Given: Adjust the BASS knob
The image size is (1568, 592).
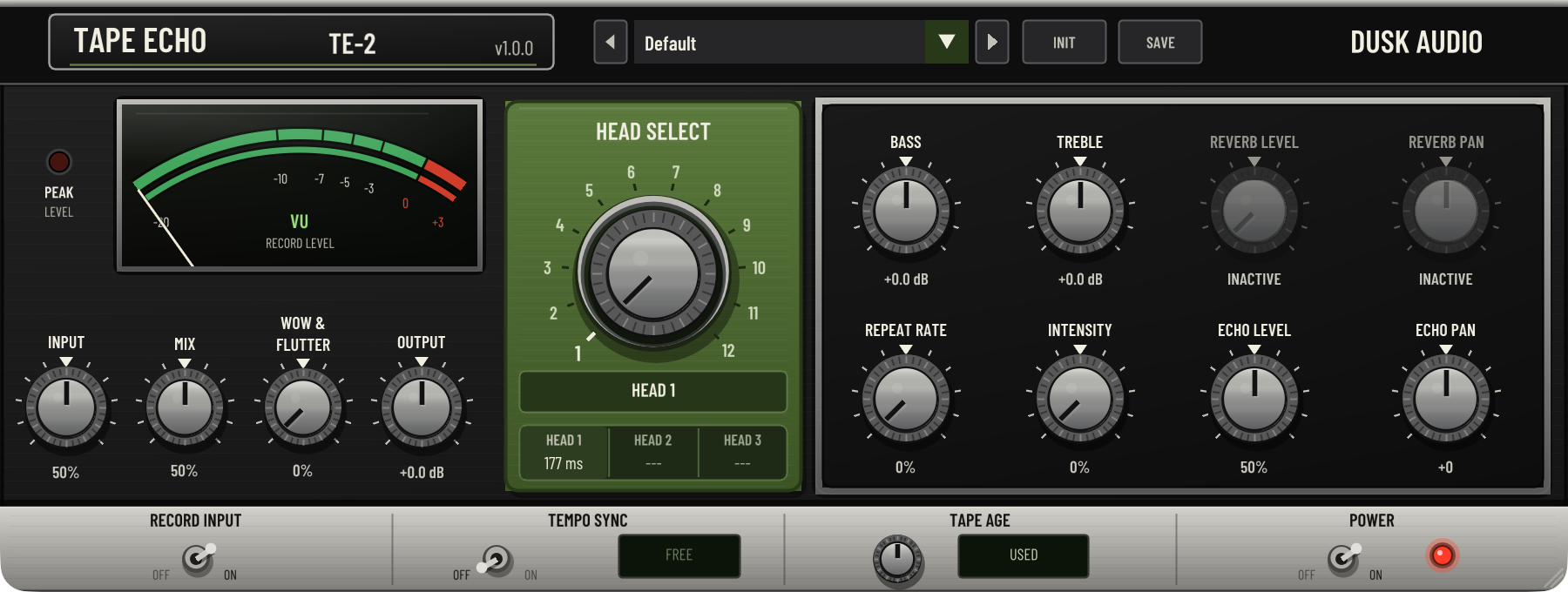Looking at the screenshot, I should tap(906, 210).
